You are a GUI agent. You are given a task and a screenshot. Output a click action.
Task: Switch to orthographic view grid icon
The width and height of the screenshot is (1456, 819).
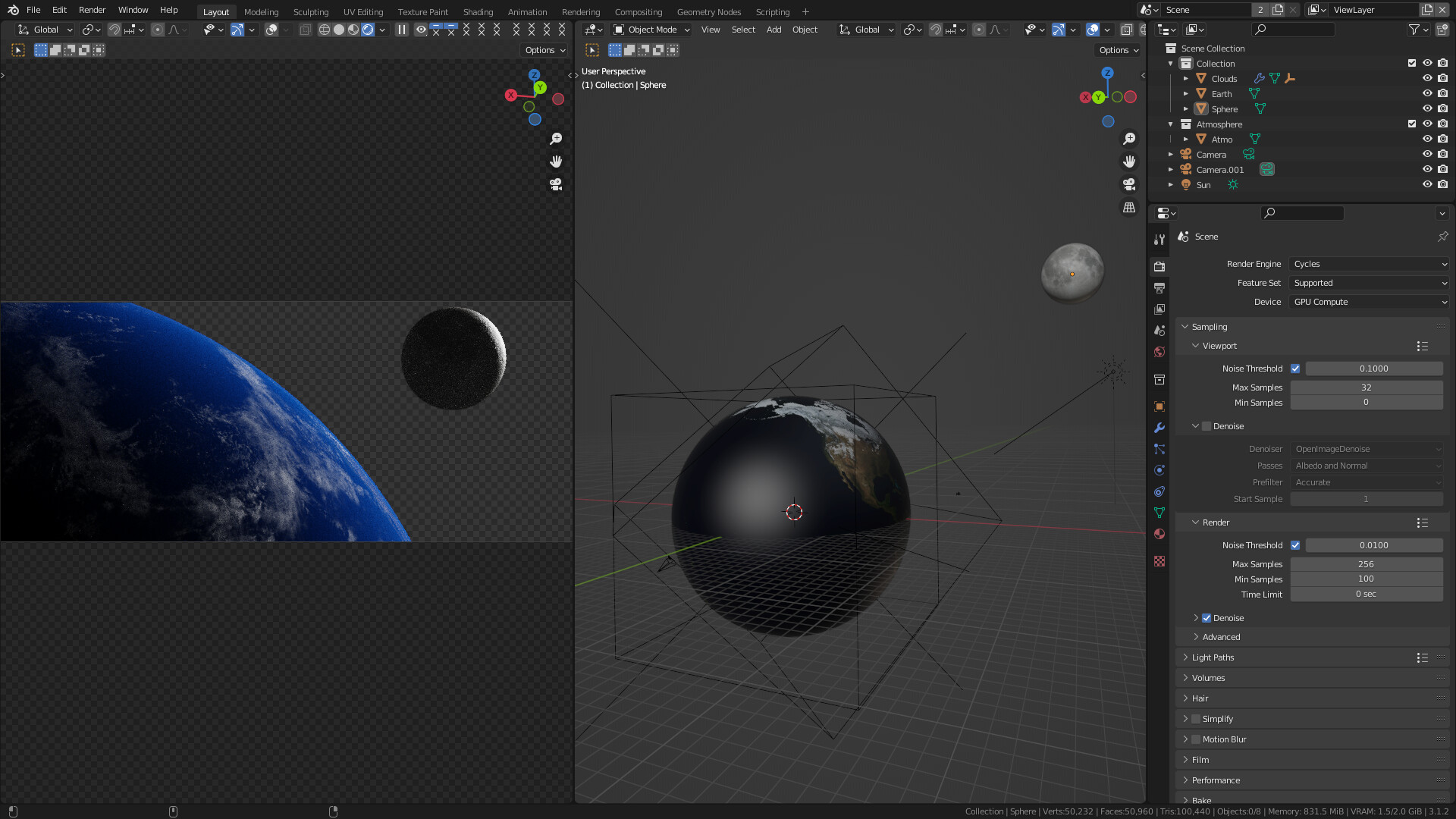pyautogui.click(x=1129, y=207)
